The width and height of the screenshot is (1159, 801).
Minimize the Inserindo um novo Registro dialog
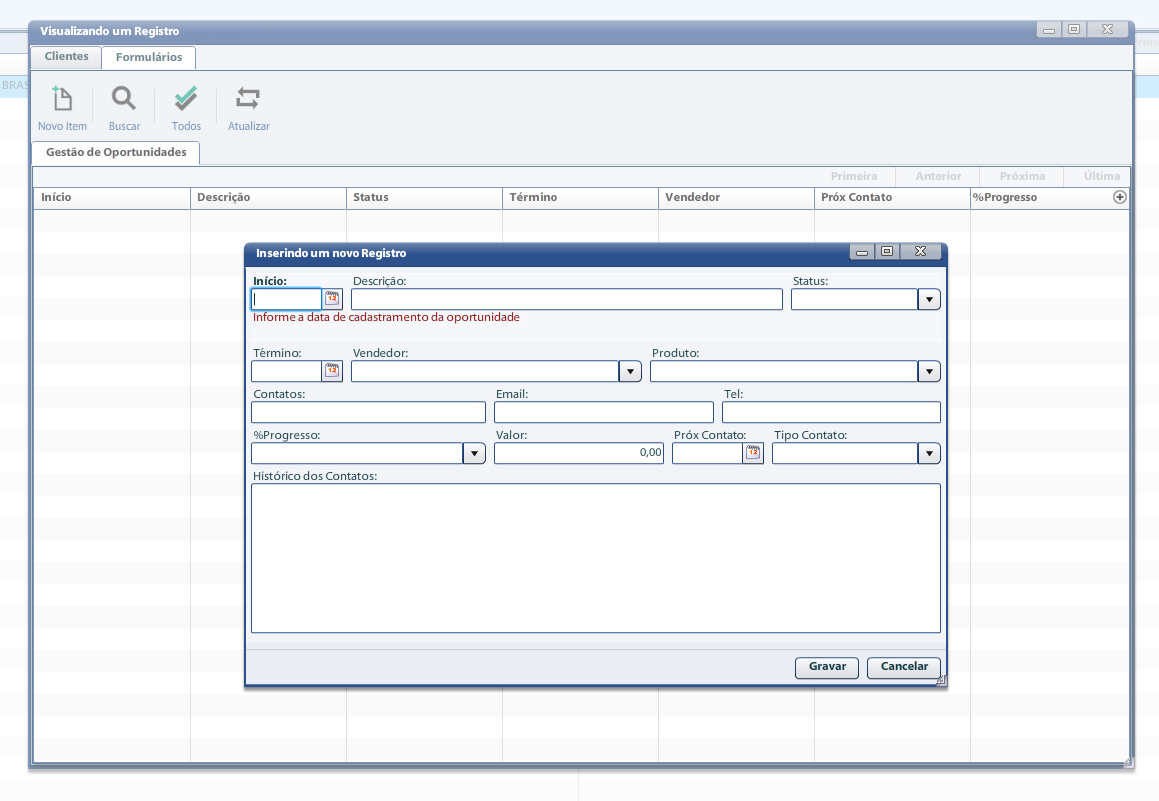coord(862,252)
